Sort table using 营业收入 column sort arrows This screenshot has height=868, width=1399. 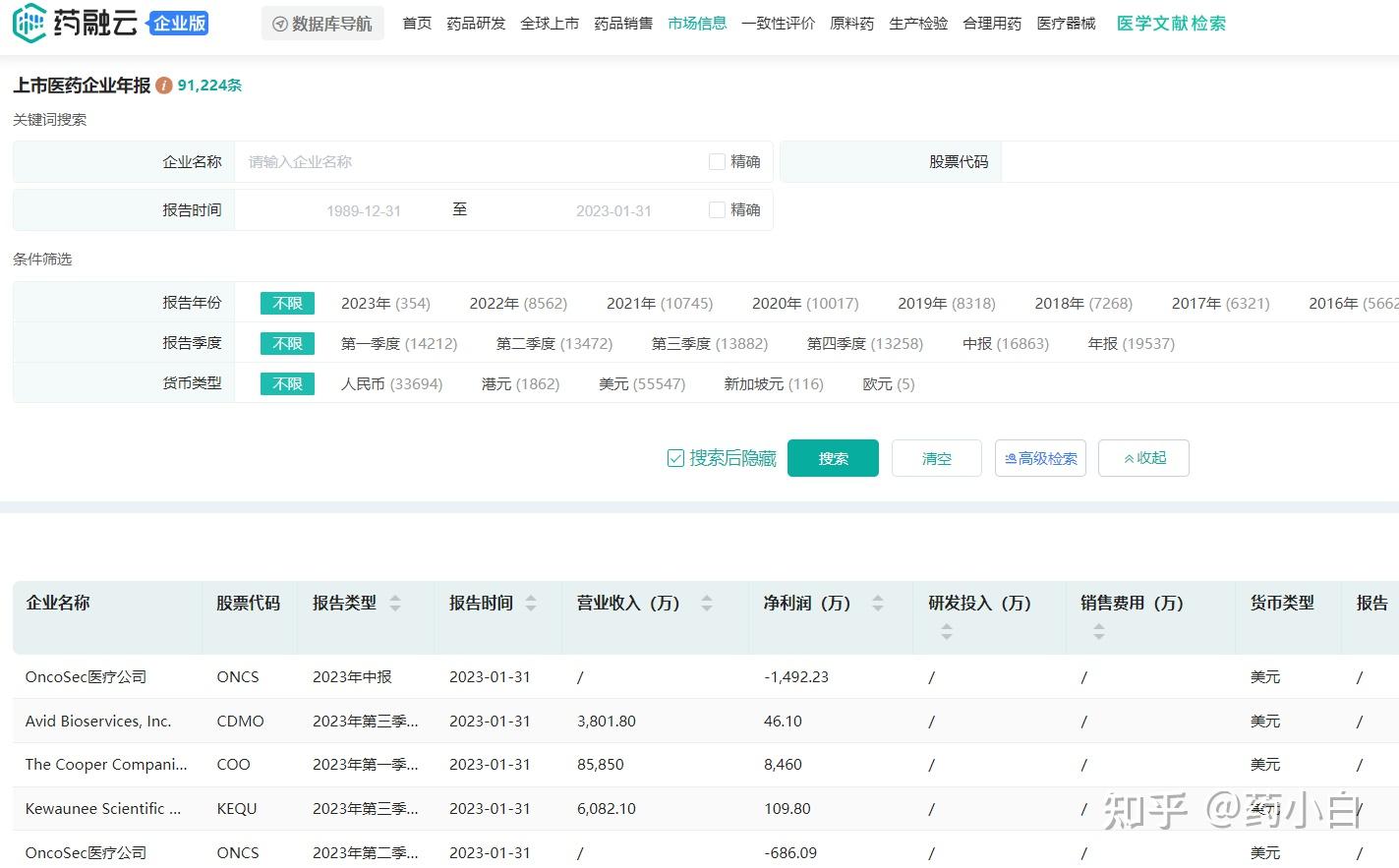[x=705, y=604]
